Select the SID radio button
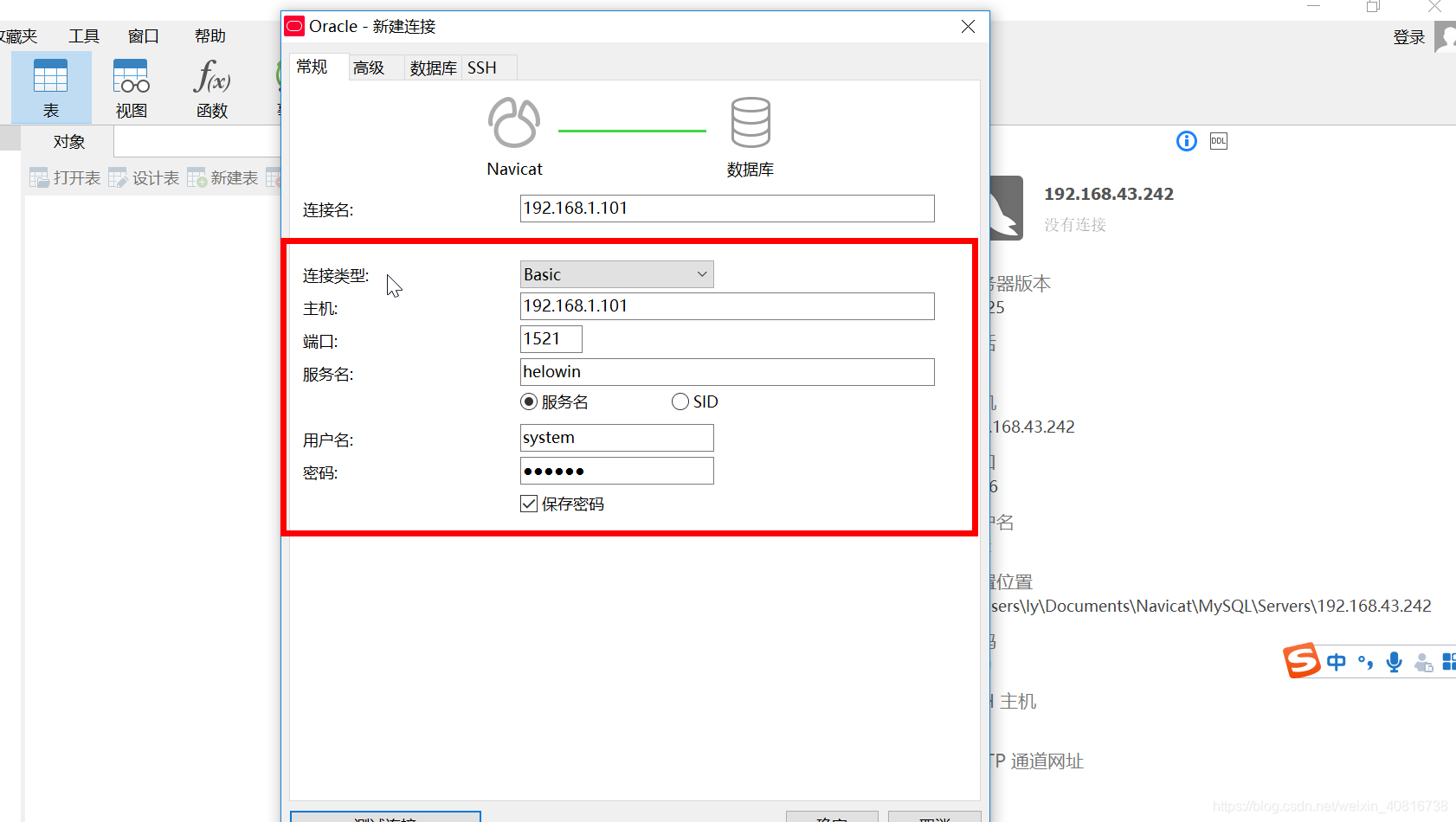 pyautogui.click(x=680, y=401)
